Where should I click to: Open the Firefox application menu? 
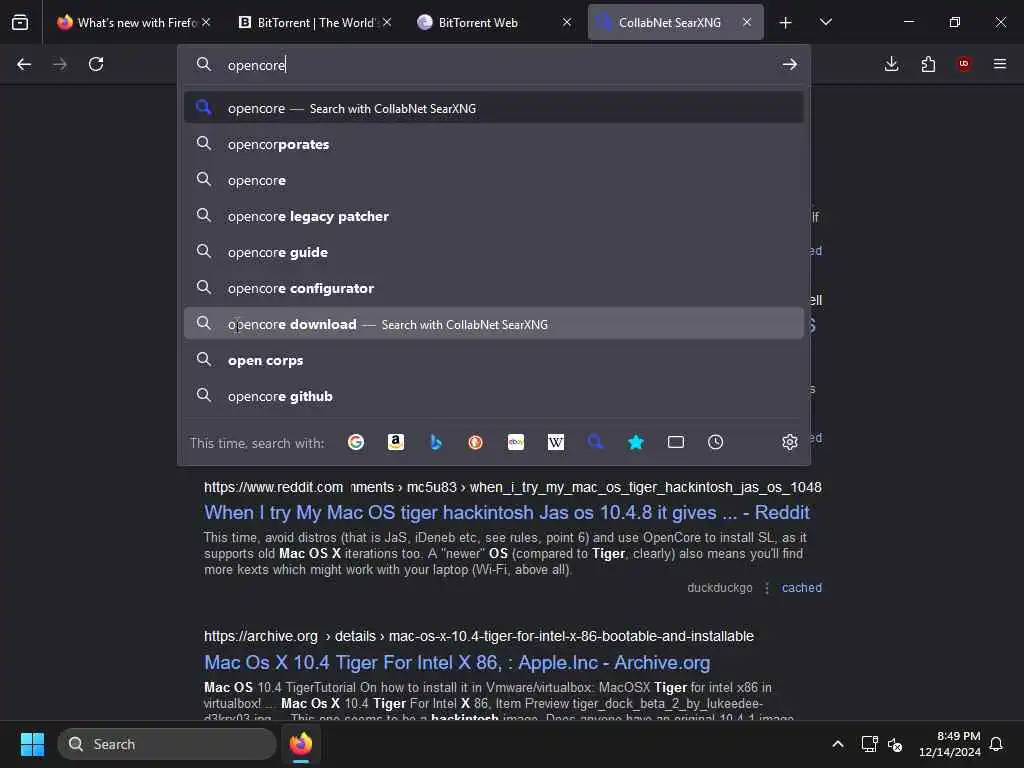pos(1000,64)
